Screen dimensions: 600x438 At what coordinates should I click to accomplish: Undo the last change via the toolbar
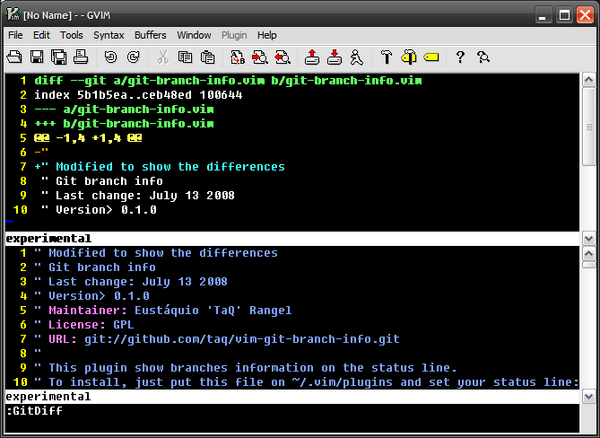111,57
